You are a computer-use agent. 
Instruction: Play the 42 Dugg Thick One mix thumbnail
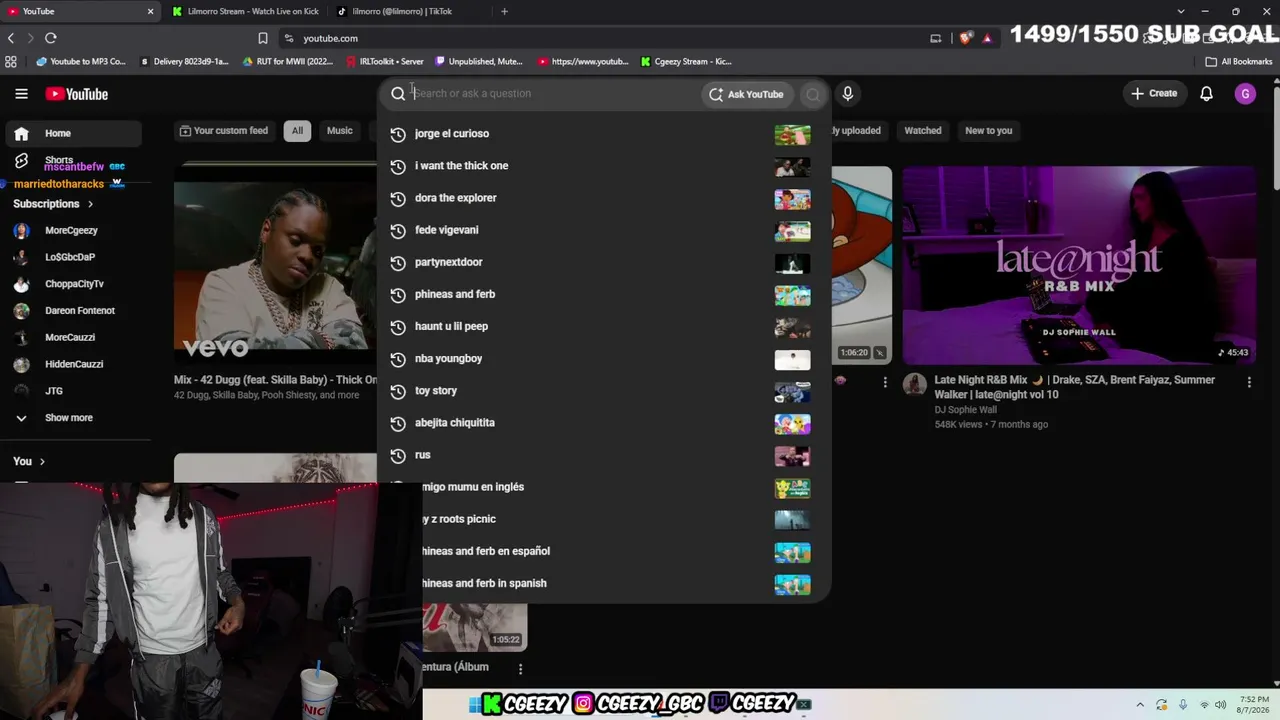click(x=276, y=264)
